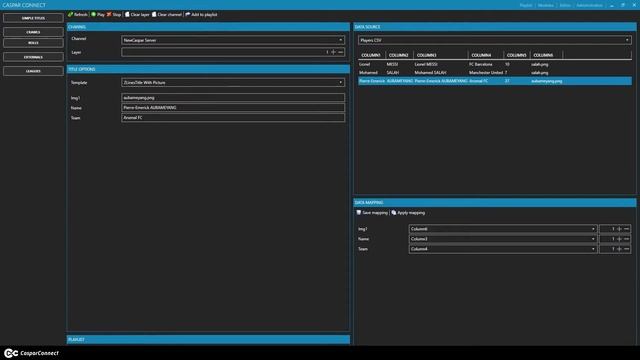The width and height of the screenshot is (640, 360).
Task: Click the FC Barcelona cell
Action: 480,64
